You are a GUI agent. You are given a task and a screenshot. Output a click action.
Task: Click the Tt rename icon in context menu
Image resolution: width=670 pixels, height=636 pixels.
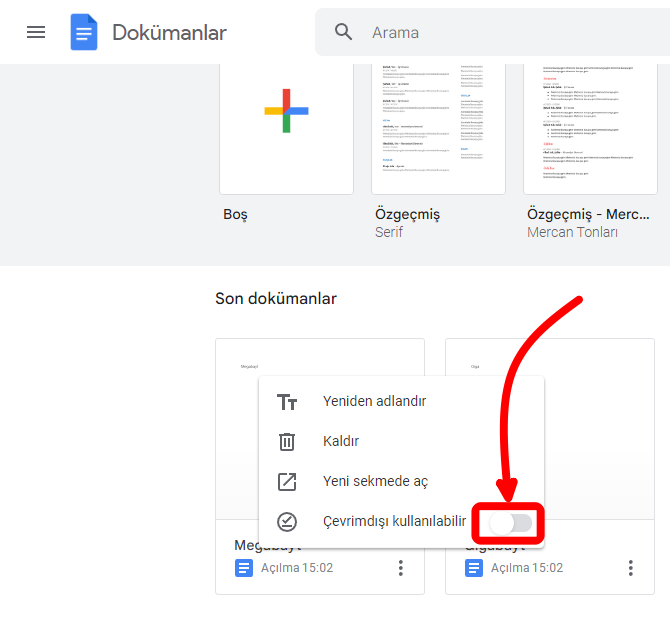pyautogui.click(x=287, y=401)
